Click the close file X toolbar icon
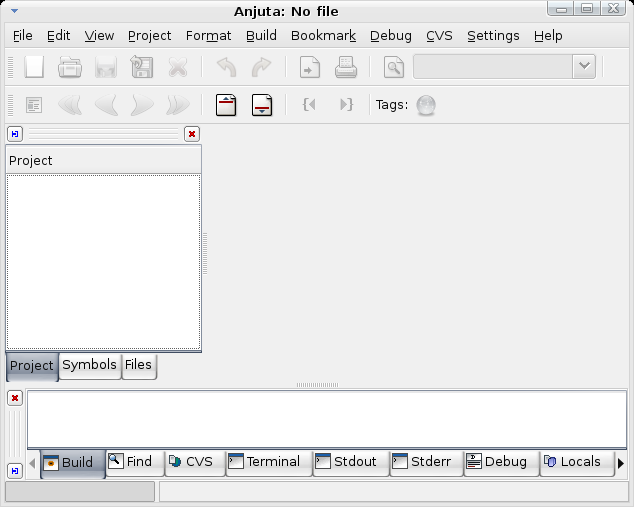The height and width of the screenshot is (507, 634). 178,67
